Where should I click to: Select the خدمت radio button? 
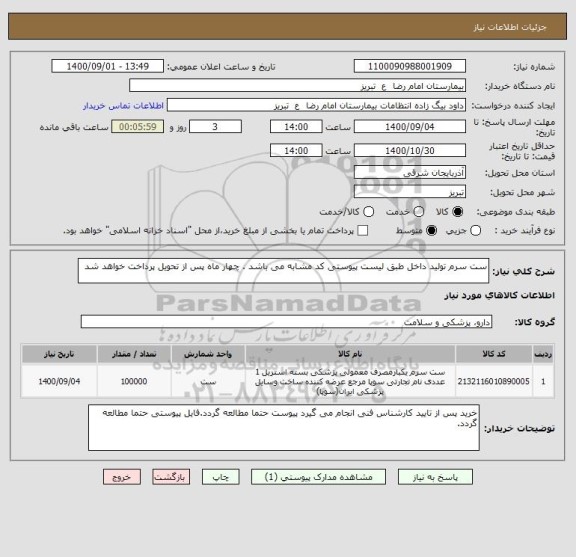tap(419, 212)
